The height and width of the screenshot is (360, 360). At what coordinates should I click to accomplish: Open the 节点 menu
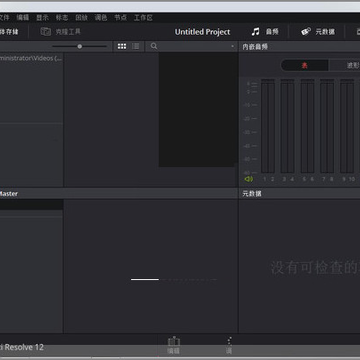(x=120, y=18)
